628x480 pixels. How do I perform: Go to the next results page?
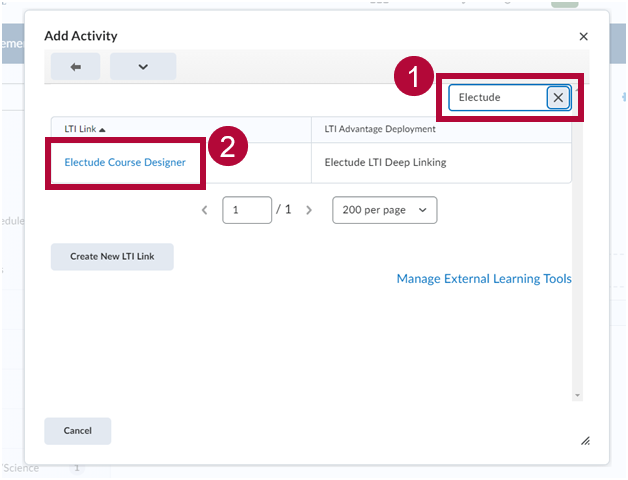(309, 211)
